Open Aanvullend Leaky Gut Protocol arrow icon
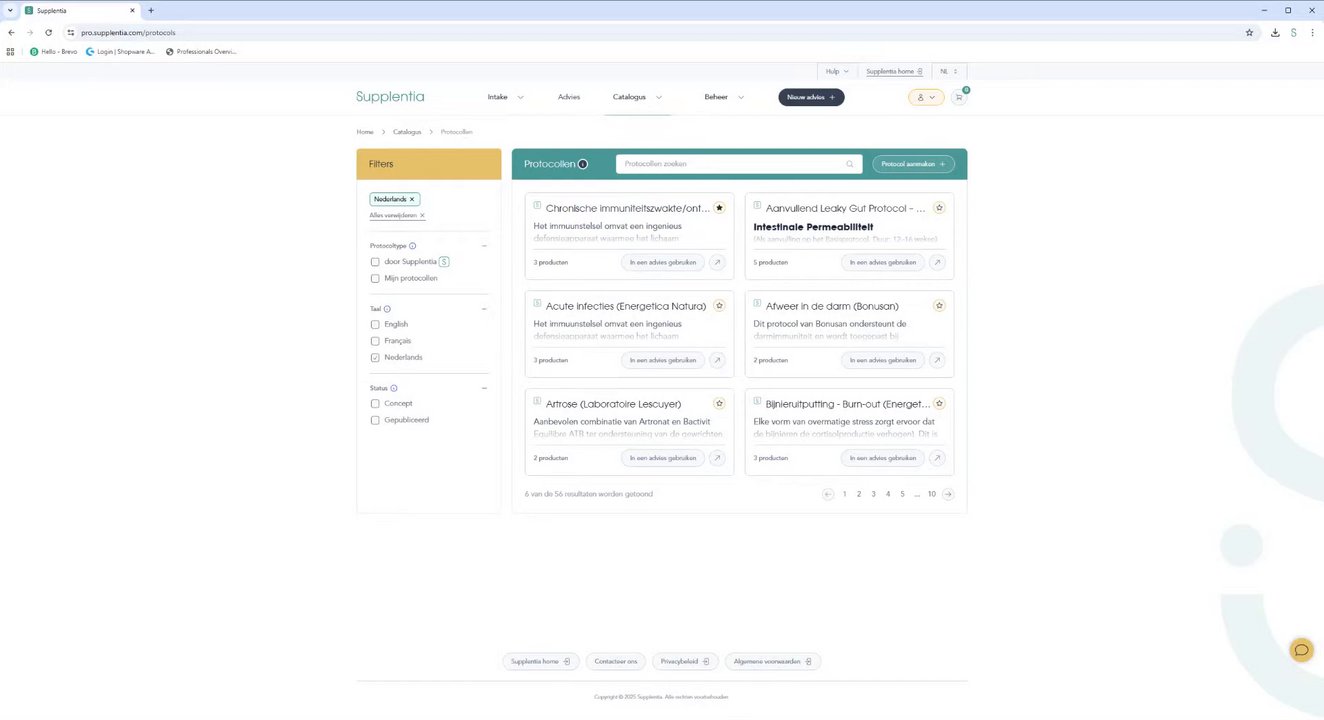The image size is (1324, 720). click(937, 262)
